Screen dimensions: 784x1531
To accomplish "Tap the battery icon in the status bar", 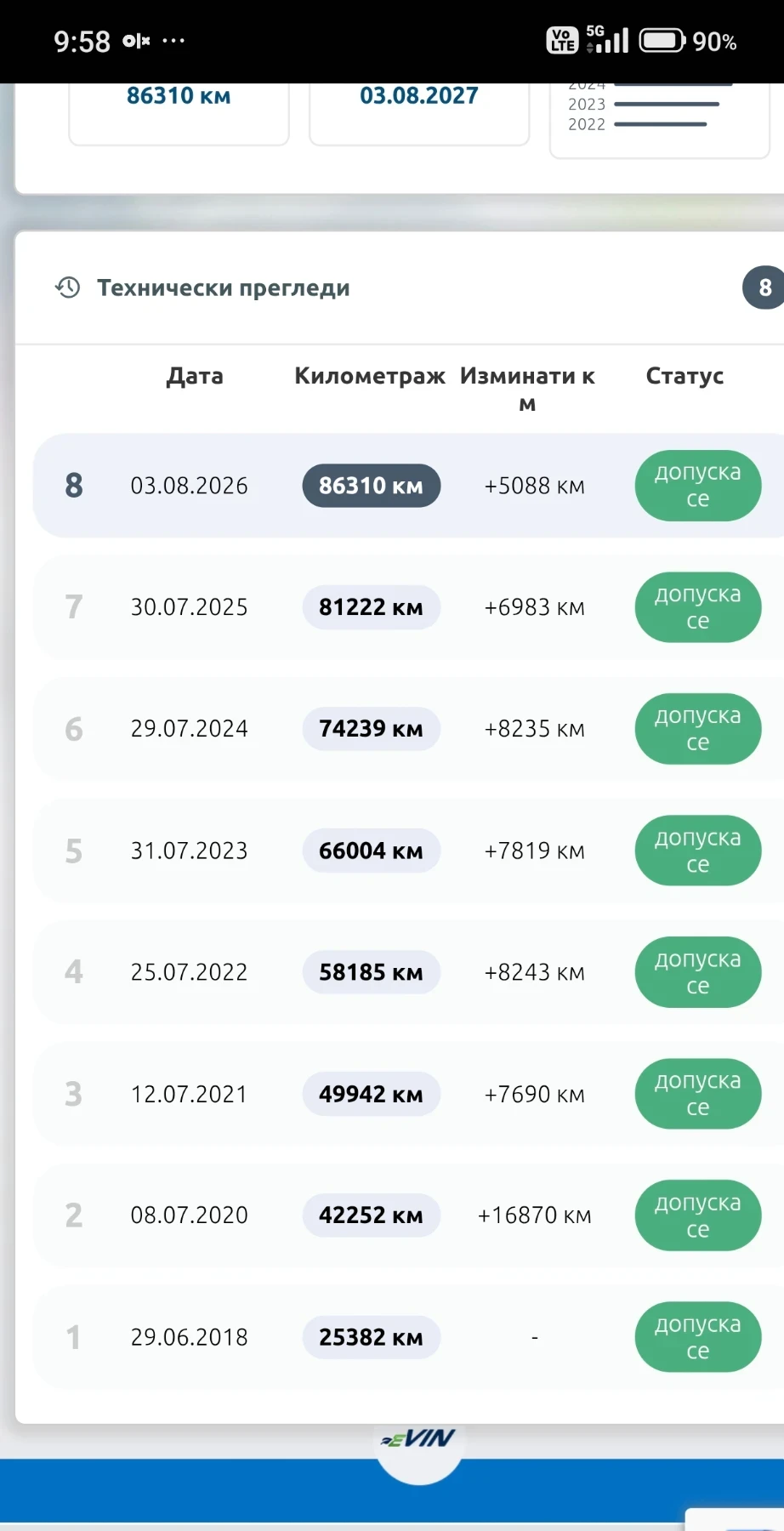I will pos(662,41).
